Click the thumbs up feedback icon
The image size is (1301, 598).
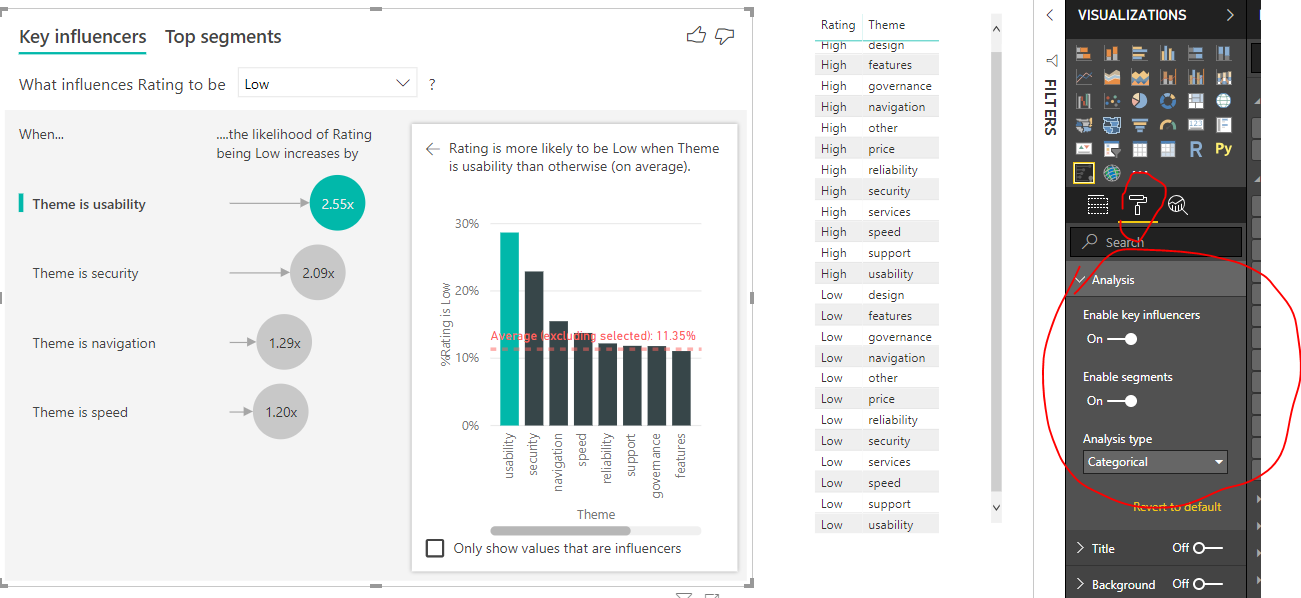coord(696,36)
